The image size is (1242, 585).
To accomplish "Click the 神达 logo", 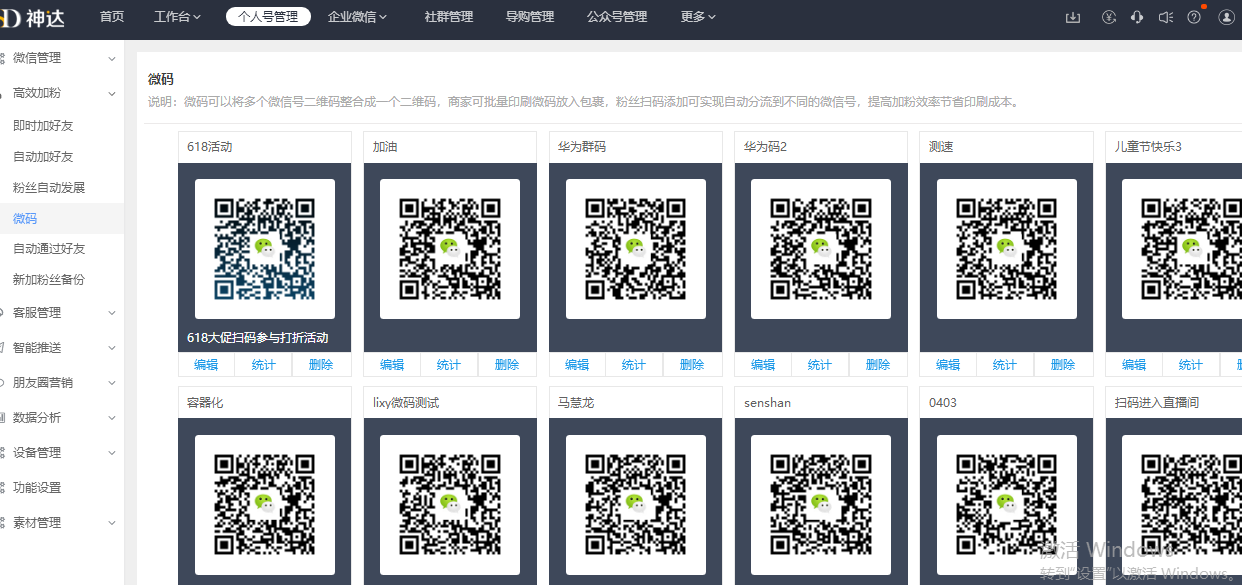I will [x=32, y=17].
